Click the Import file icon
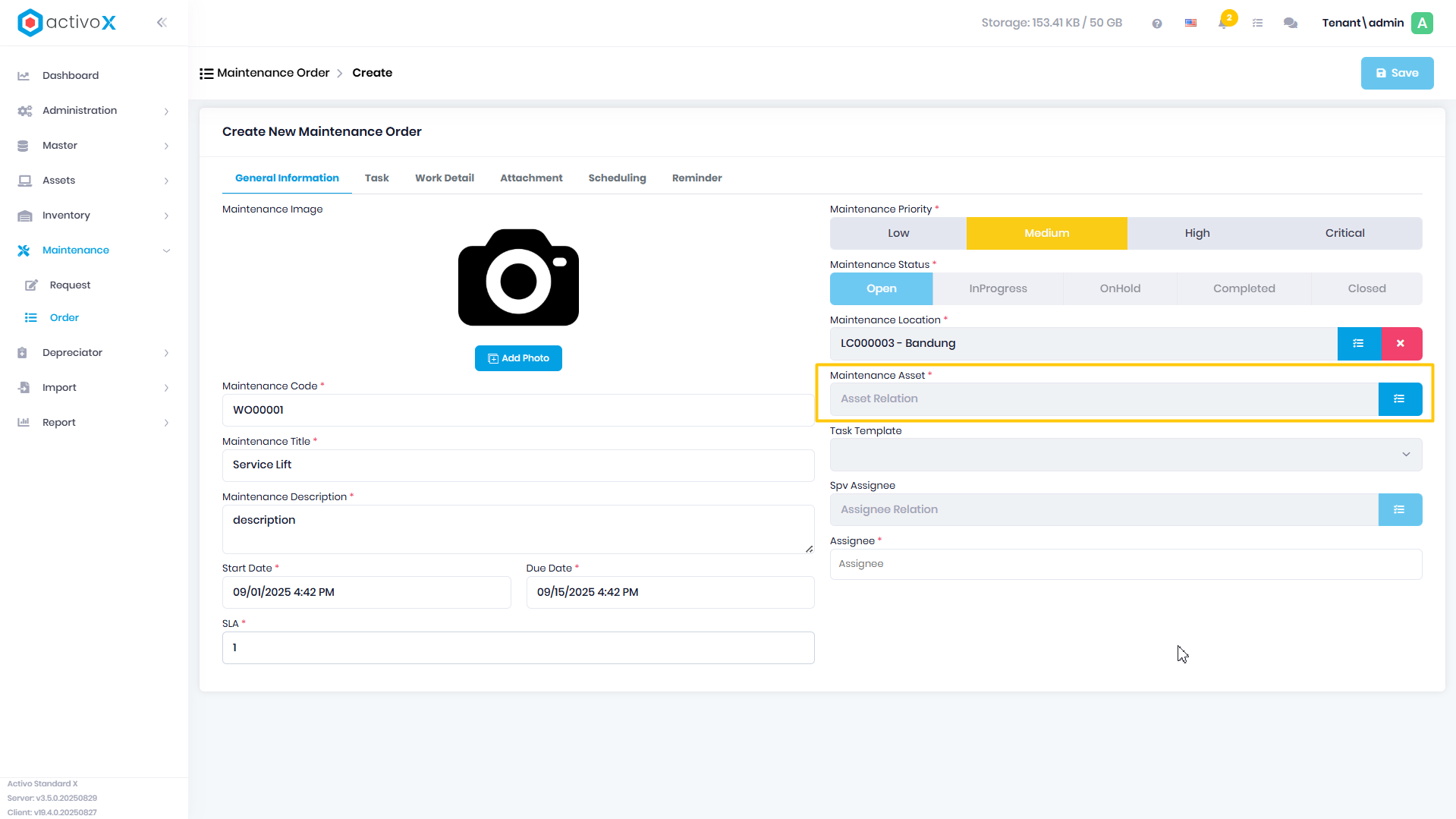This screenshot has width=1456, height=819. point(24,388)
